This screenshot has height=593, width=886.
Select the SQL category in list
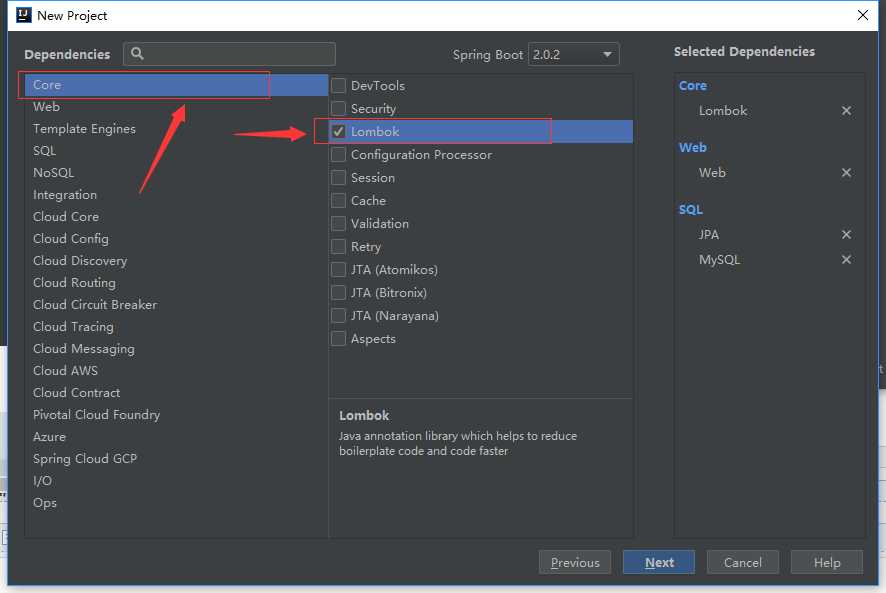coord(176,151)
